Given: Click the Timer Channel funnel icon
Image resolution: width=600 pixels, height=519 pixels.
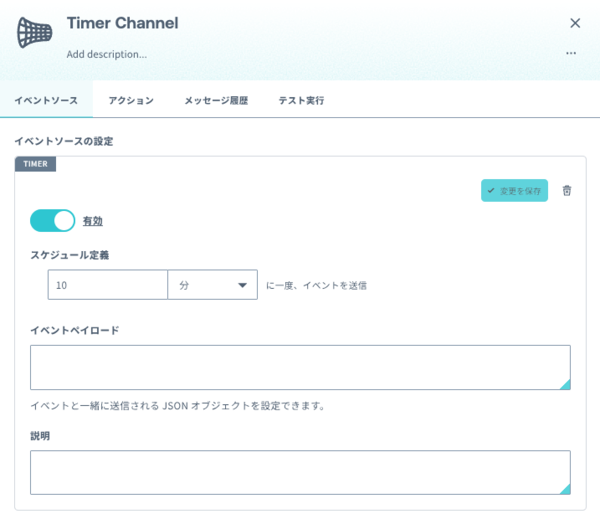Looking at the screenshot, I should click(34, 33).
